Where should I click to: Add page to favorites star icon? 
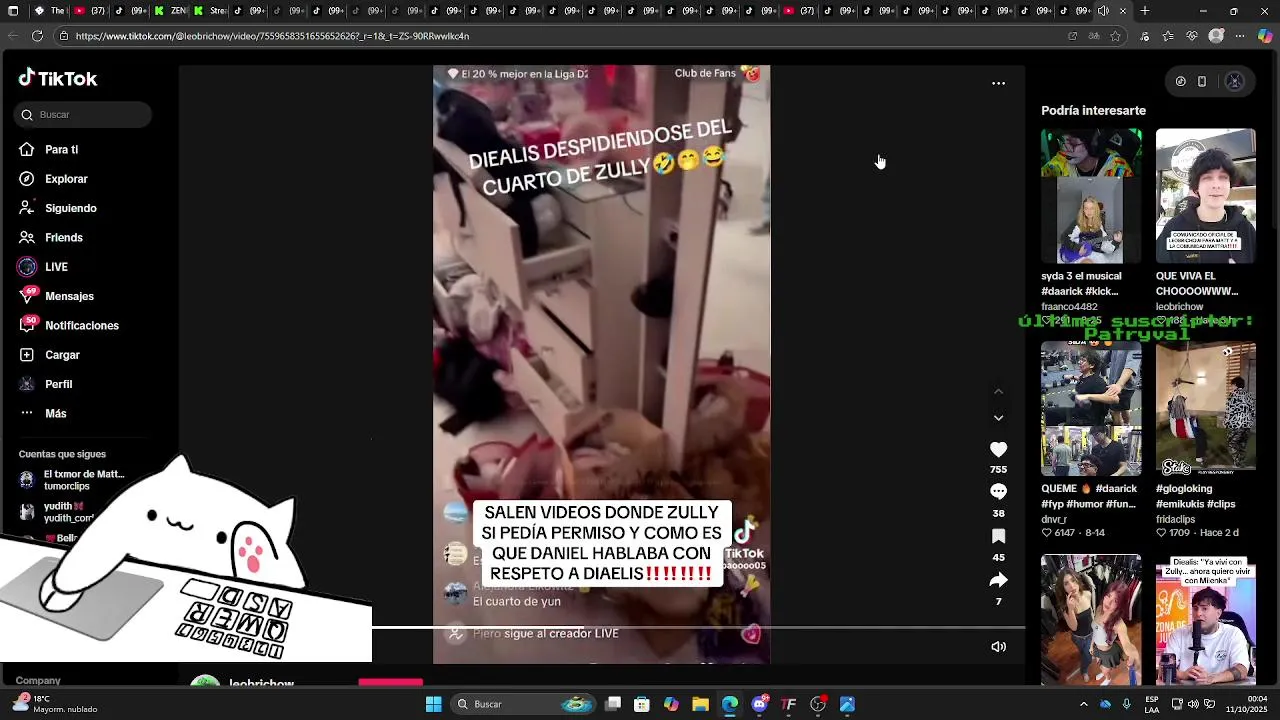[x=1115, y=36]
